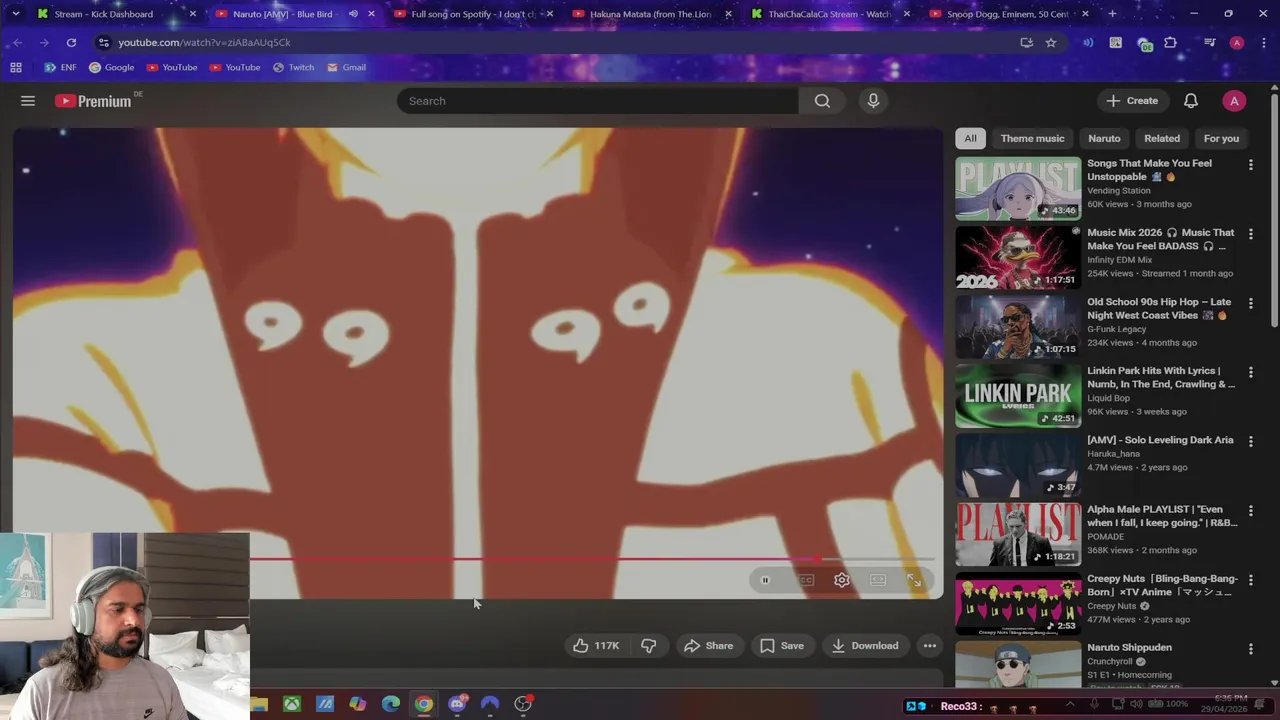
Task: Start voice search with microphone icon
Action: click(x=873, y=101)
